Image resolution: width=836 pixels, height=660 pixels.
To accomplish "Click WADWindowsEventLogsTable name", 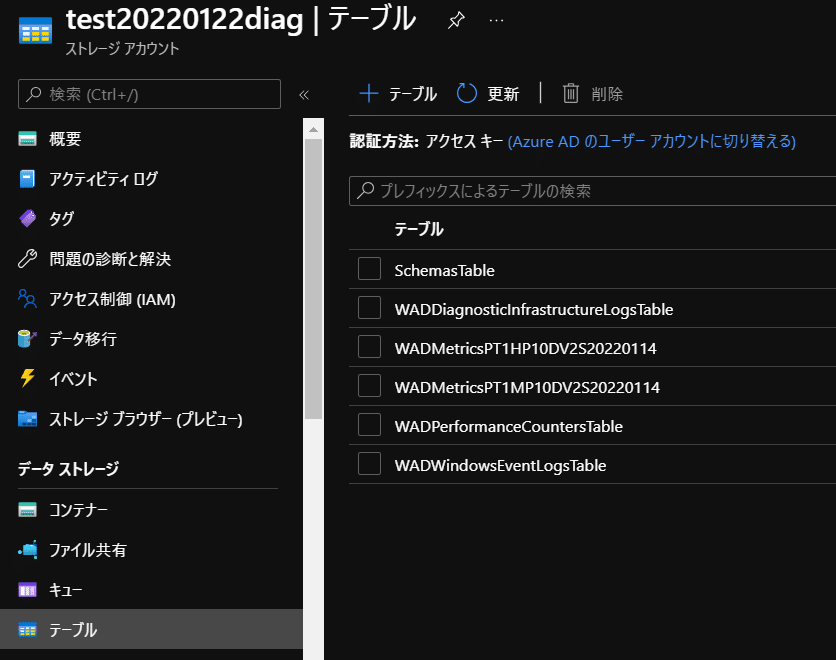I will coord(500,465).
